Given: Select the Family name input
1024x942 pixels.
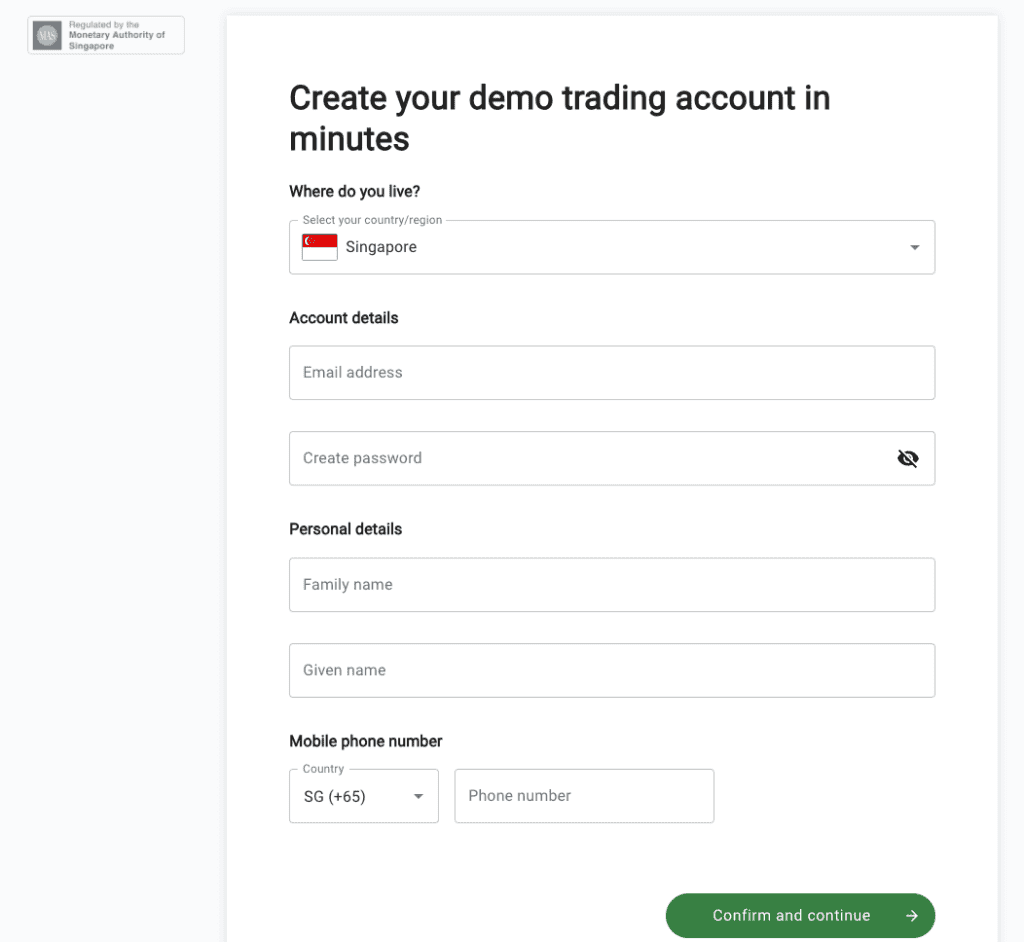Looking at the screenshot, I should pos(612,585).
